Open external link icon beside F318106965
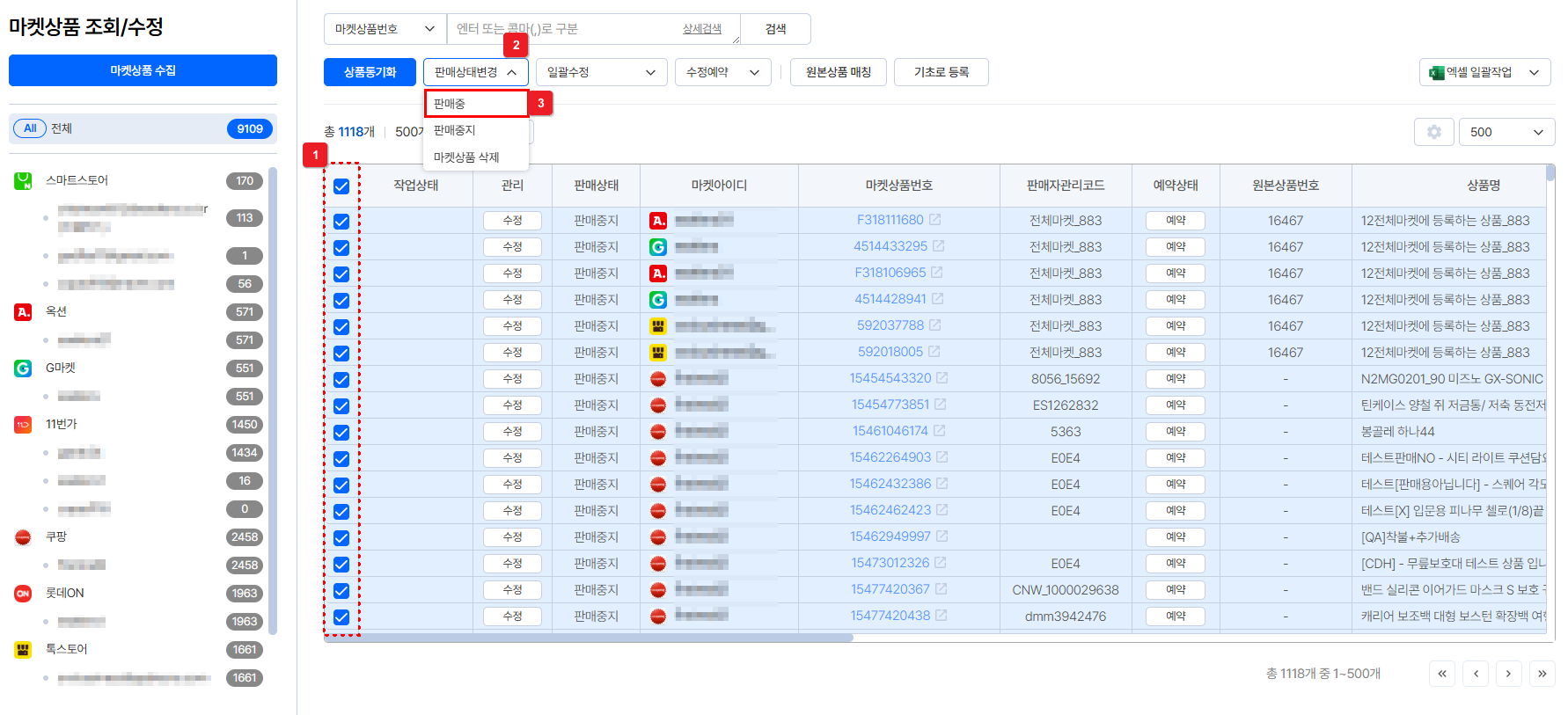Screen dimensions: 1568x715 (x=936, y=273)
